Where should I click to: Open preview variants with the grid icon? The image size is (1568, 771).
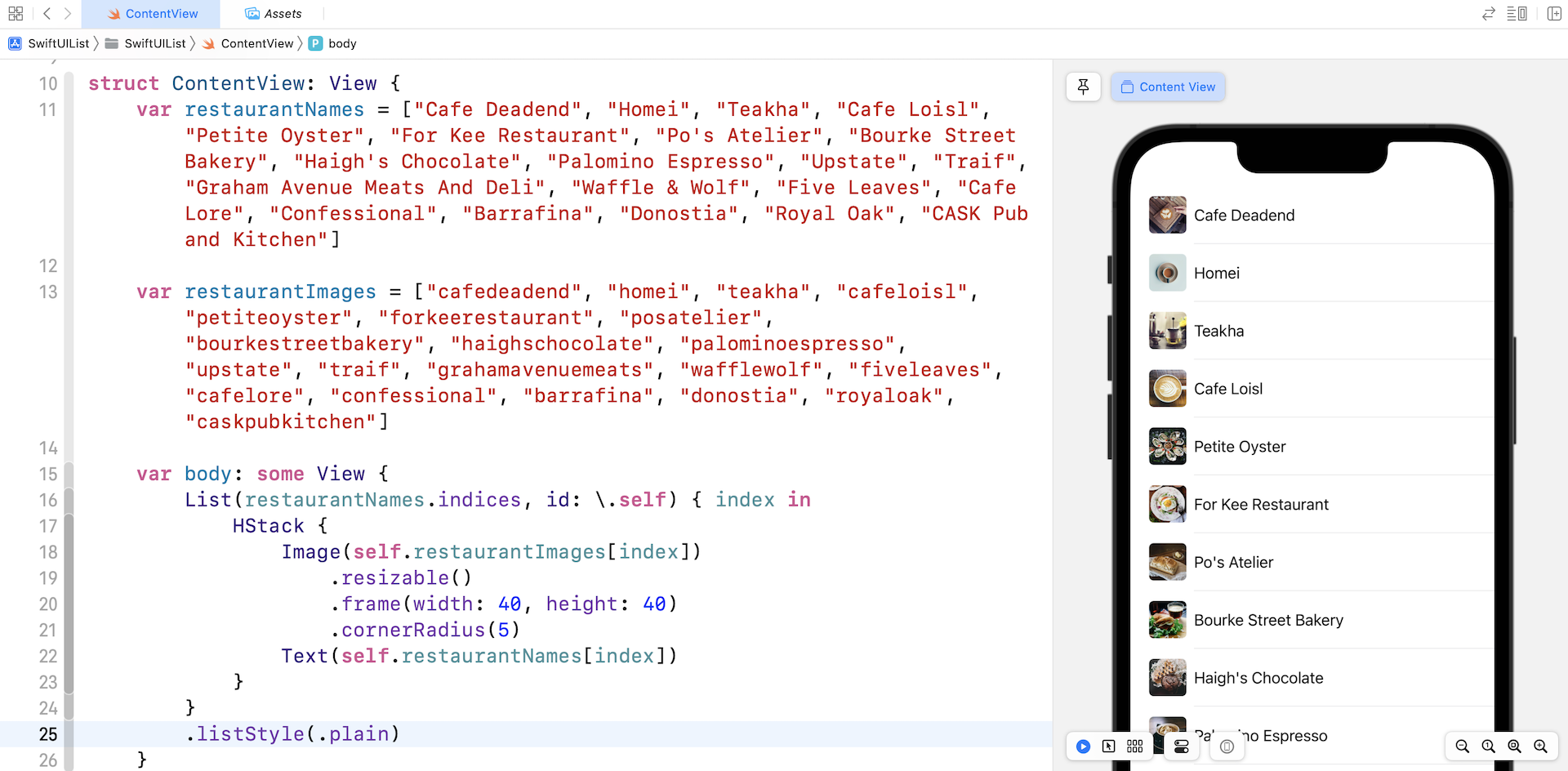click(x=1134, y=746)
